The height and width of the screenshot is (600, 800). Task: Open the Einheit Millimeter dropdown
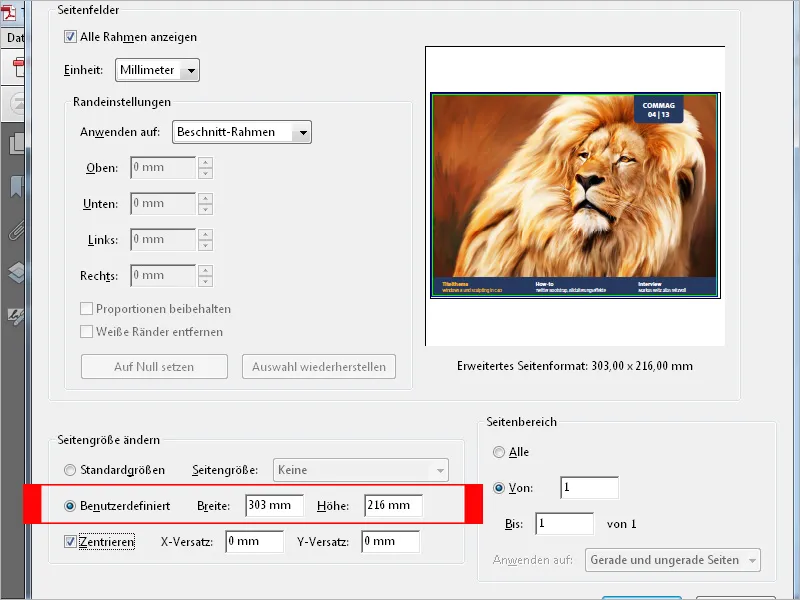click(157, 70)
